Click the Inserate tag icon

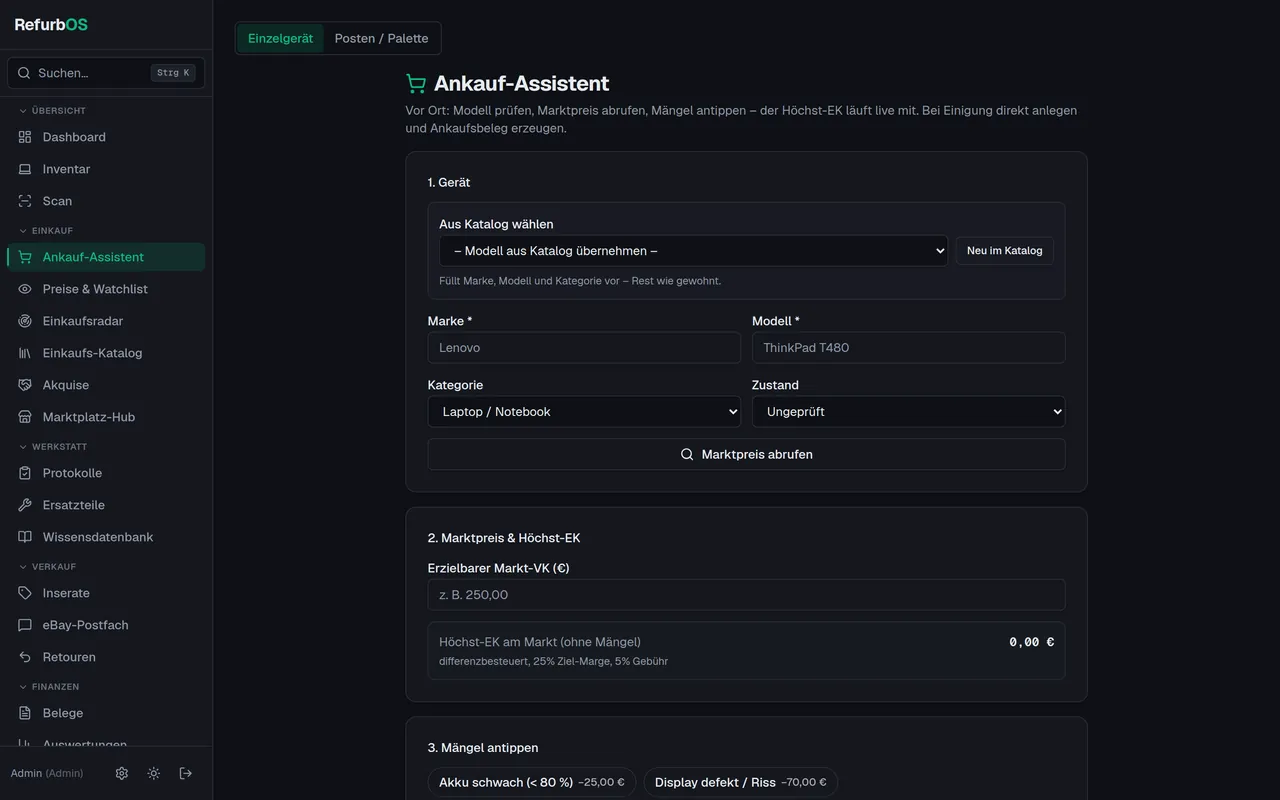pyautogui.click(x=25, y=593)
